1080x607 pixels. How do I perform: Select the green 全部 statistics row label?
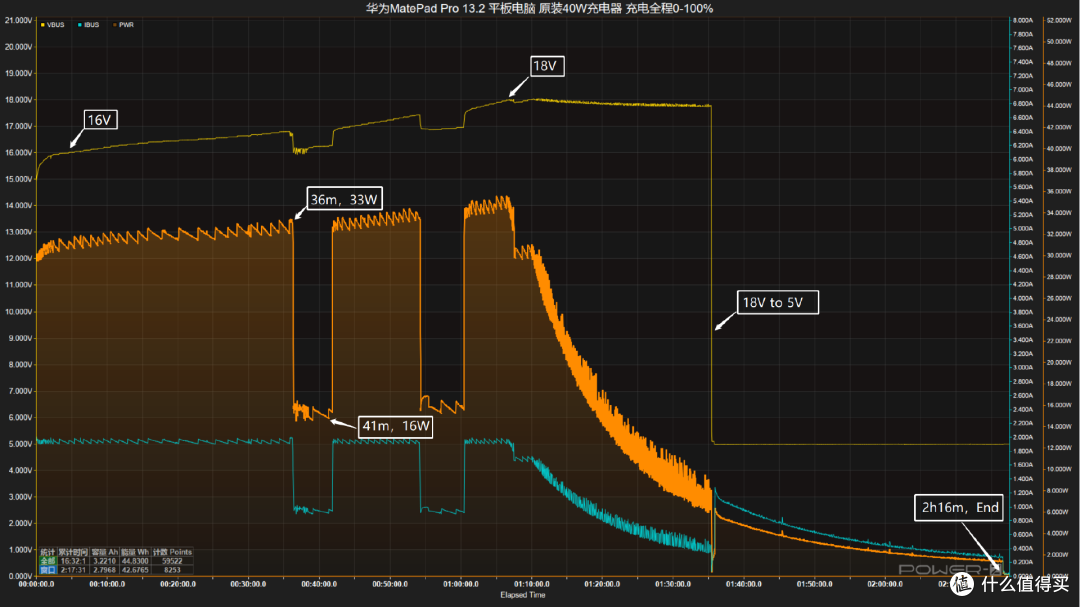click(x=48, y=561)
